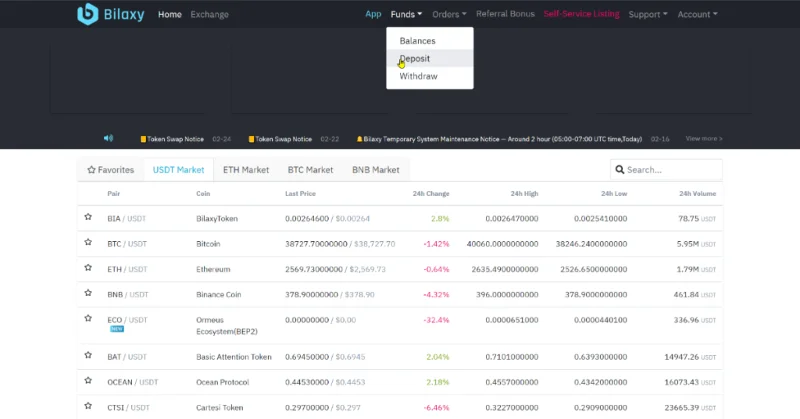
Task: Click View more announcements link
Action: [704, 138]
